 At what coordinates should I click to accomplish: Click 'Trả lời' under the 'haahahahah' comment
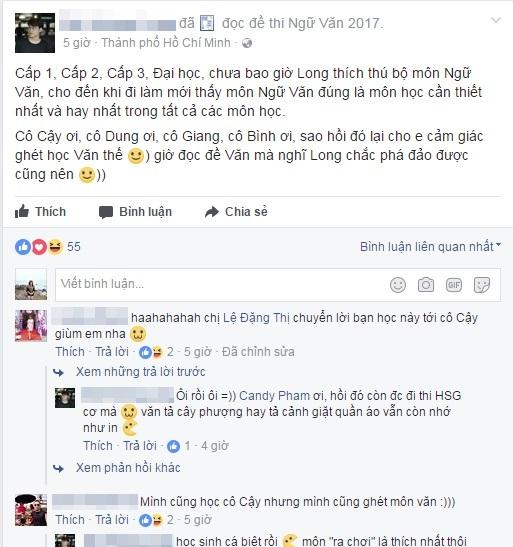pos(112,352)
